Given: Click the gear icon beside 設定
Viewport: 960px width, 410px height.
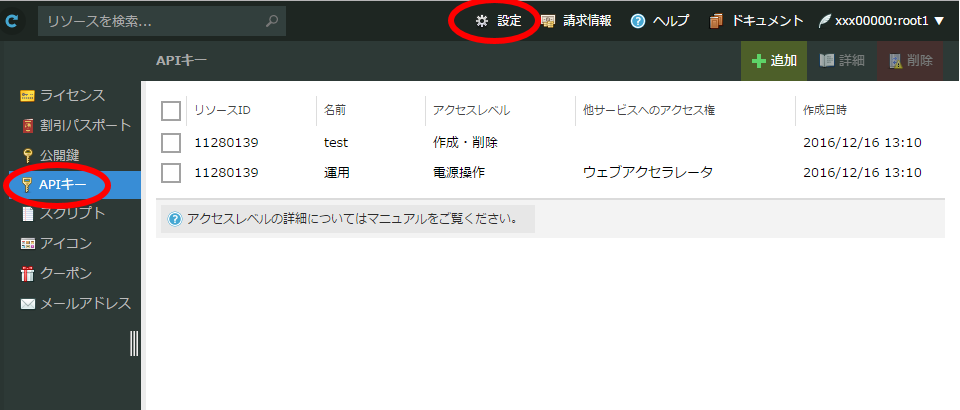Looking at the screenshot, I should [482, 21].
